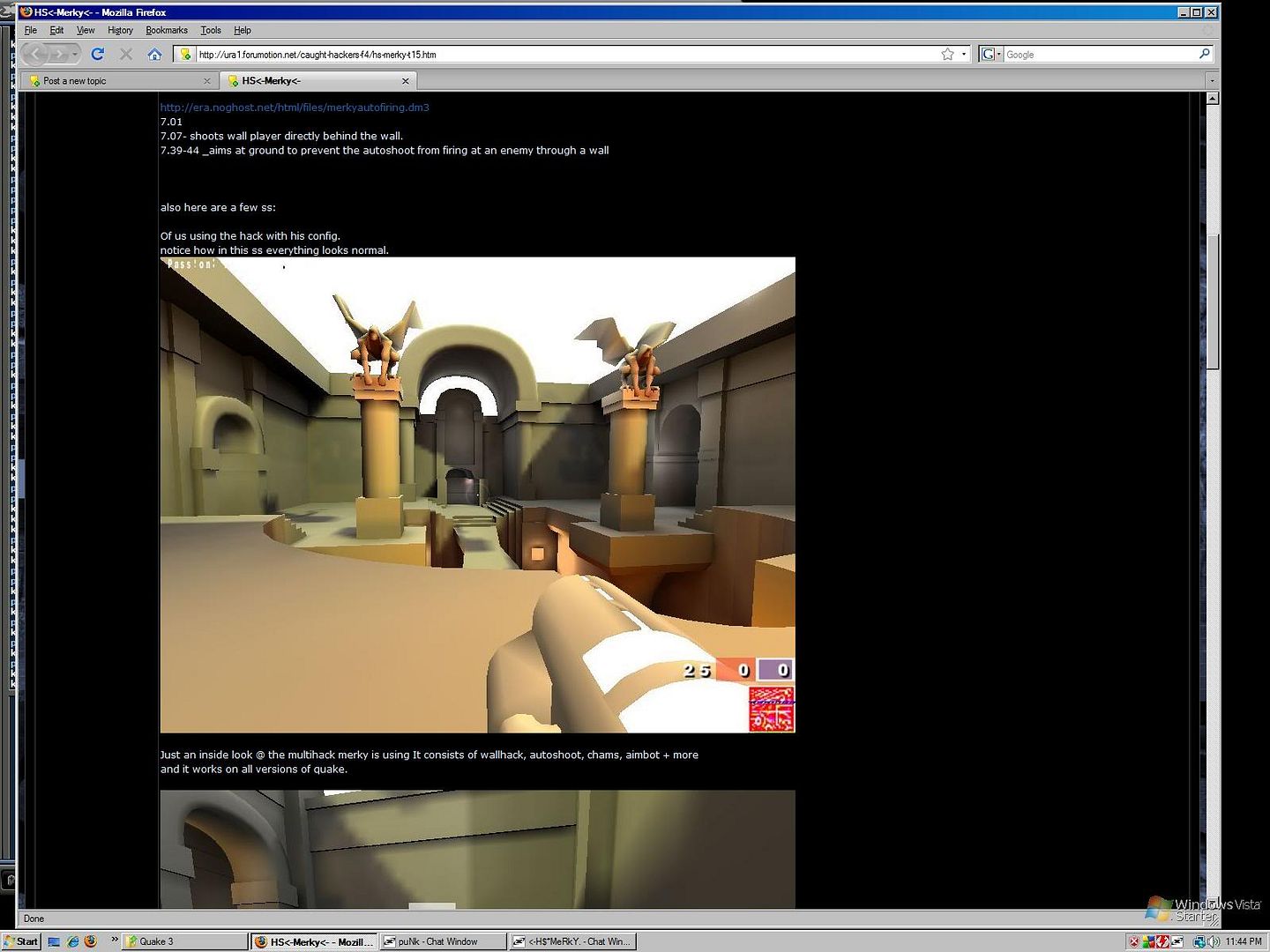Click the 'HS<-Merky<- - Mozill...' taskbar button
This screenshot has width=1270, height=952.
314,941
